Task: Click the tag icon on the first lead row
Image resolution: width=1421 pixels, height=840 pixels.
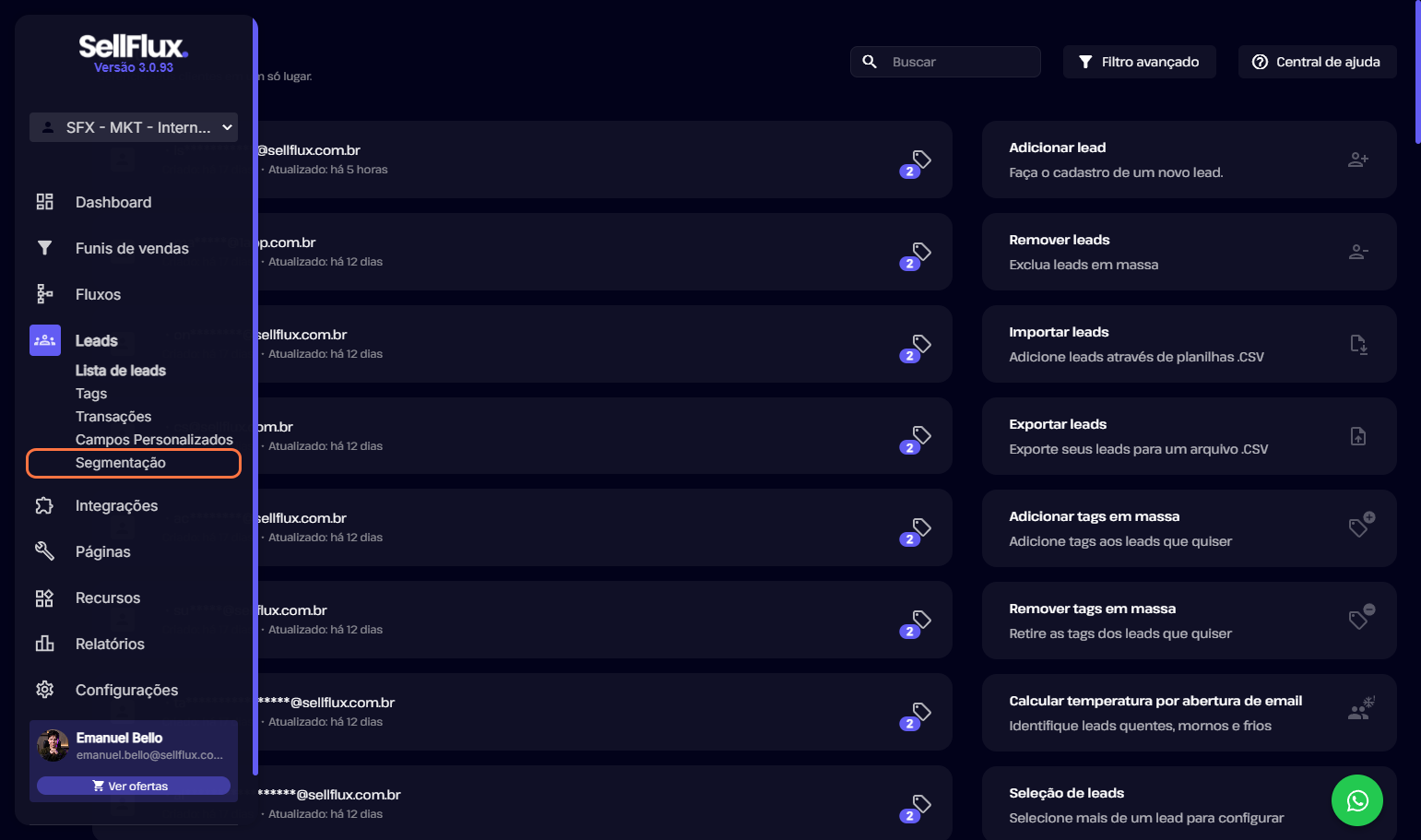Action: (x=921, y=159)
